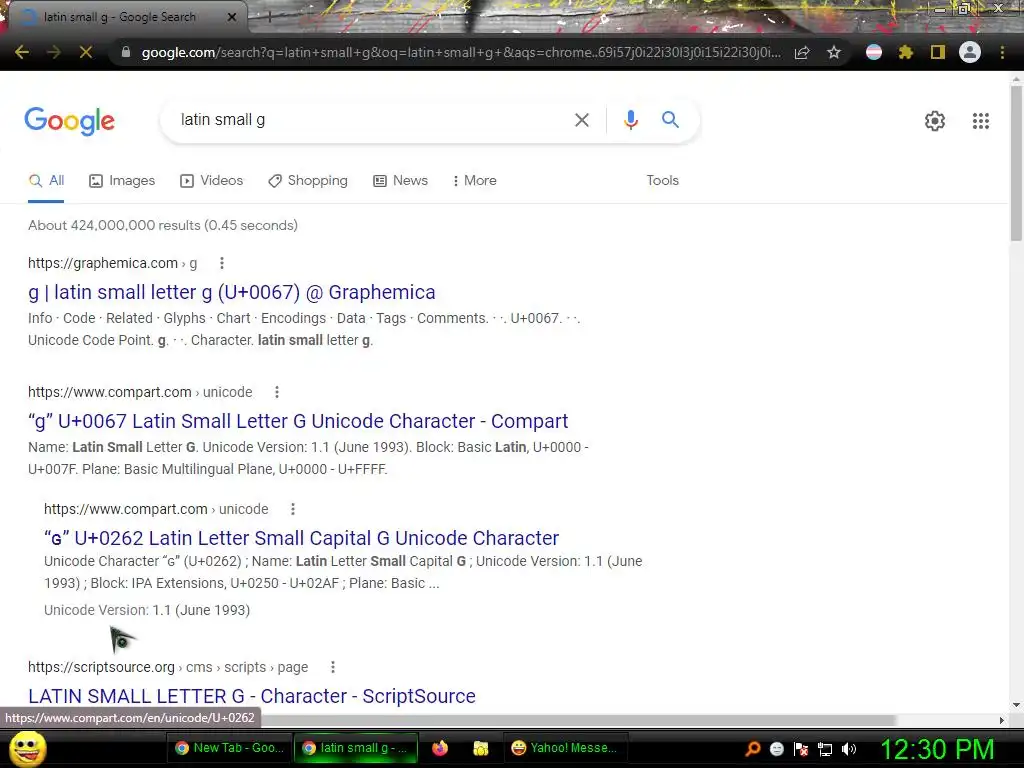Open Google apps grid
Screen dimensions: 1024x768
click(981, 121)
